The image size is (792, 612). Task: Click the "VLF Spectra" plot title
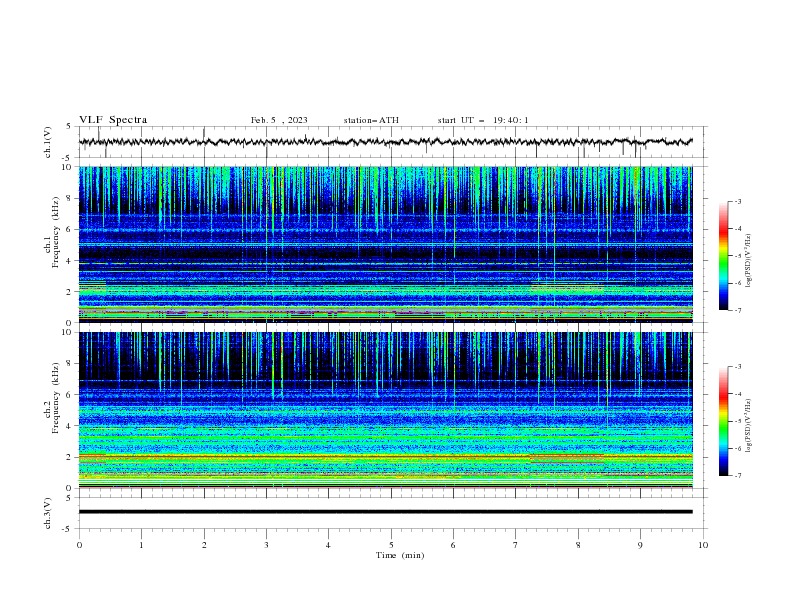click(x=113, y=120)
